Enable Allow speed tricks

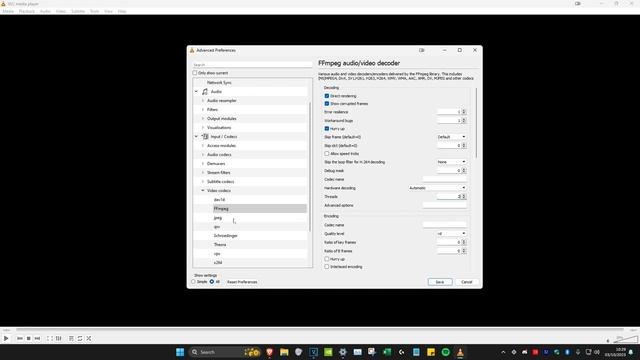(327, 153)
